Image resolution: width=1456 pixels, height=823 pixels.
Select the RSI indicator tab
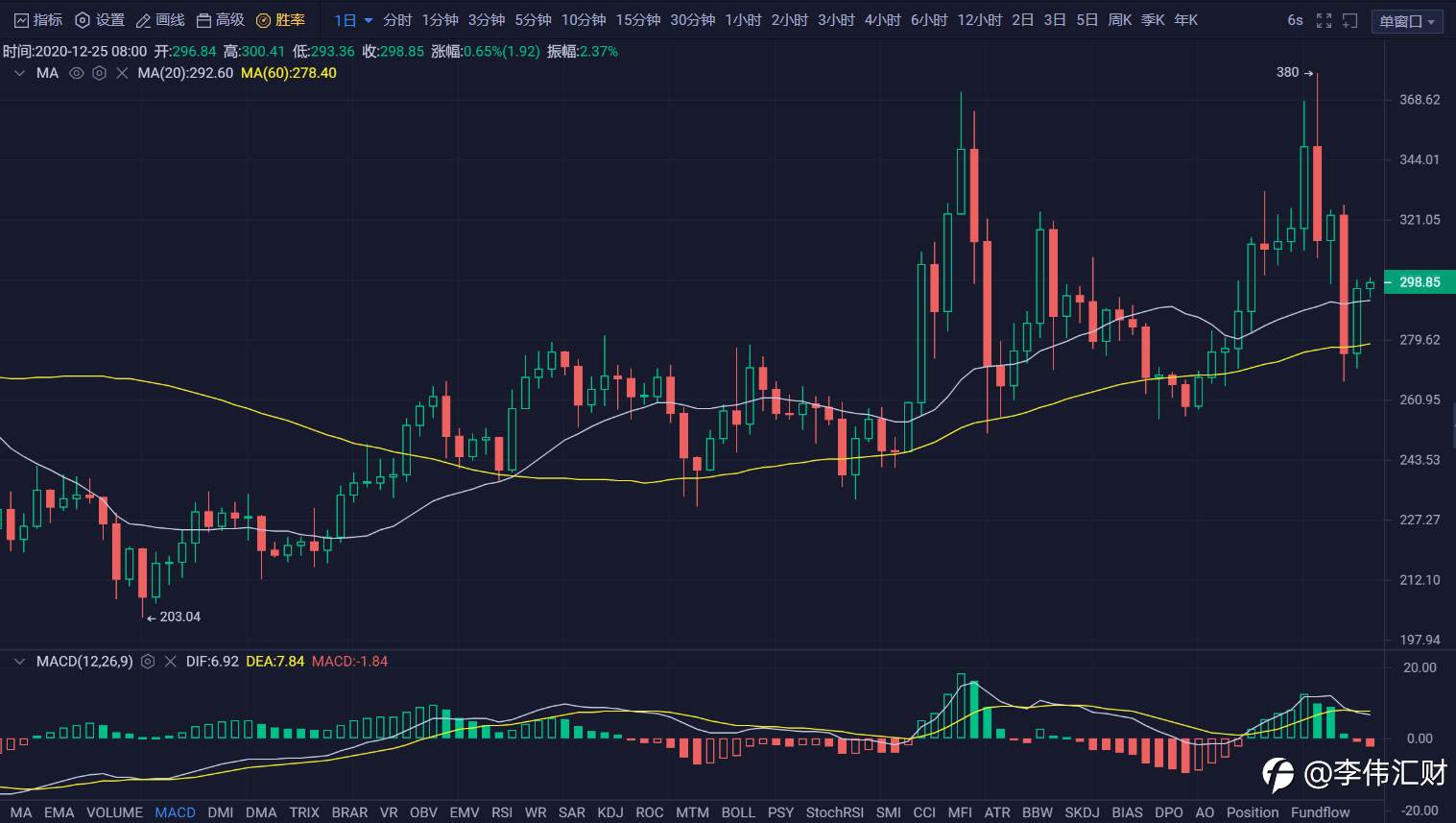pos(502,812)
